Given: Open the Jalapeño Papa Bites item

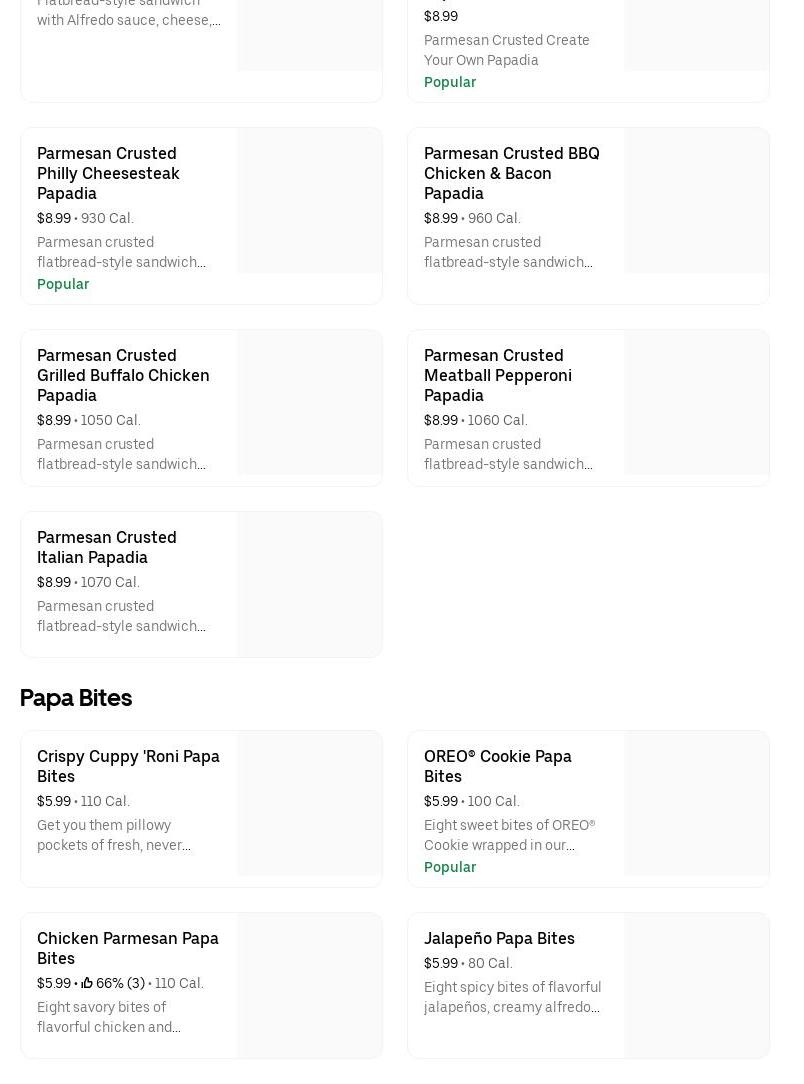Looking at the screenshot, I should click(x=499, y=938).
